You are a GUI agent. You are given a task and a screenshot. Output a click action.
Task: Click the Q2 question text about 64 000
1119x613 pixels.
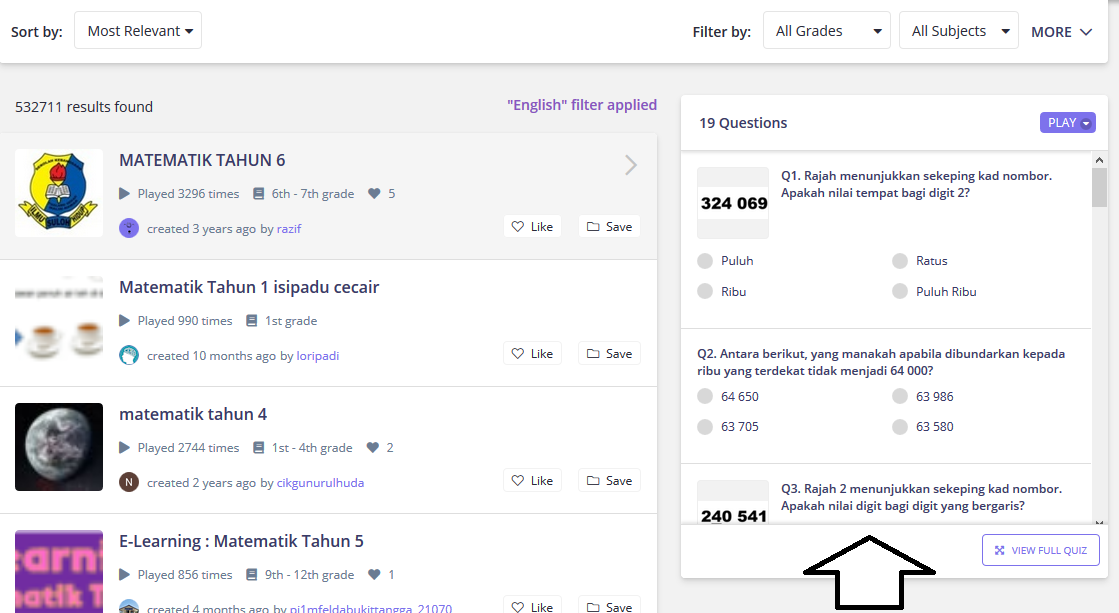(881, 362)
